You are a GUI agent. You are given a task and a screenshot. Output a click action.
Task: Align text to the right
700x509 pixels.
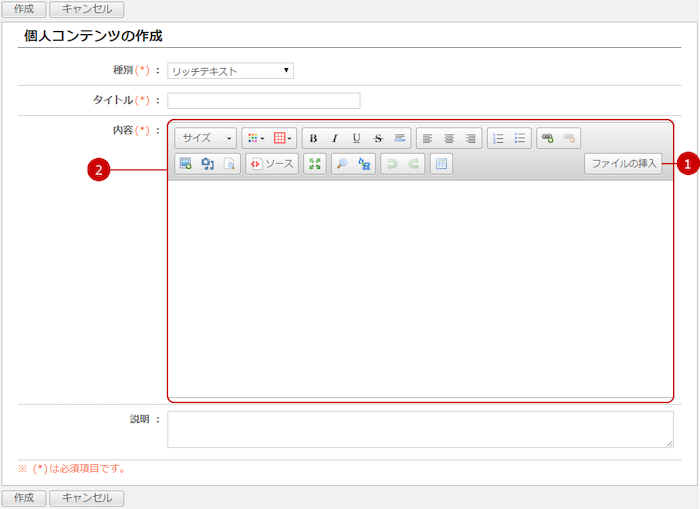click(x=470, y=138)
